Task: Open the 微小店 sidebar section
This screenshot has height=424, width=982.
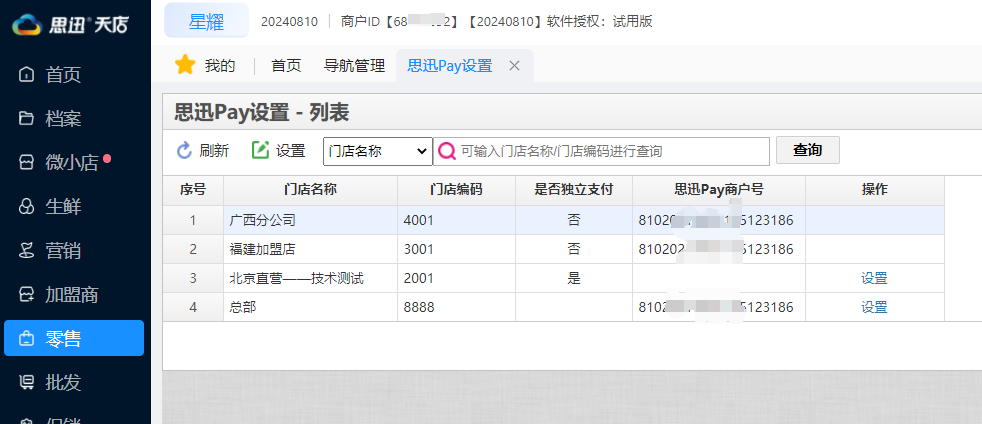Action: pyautogui.click(x=74, y=163)
